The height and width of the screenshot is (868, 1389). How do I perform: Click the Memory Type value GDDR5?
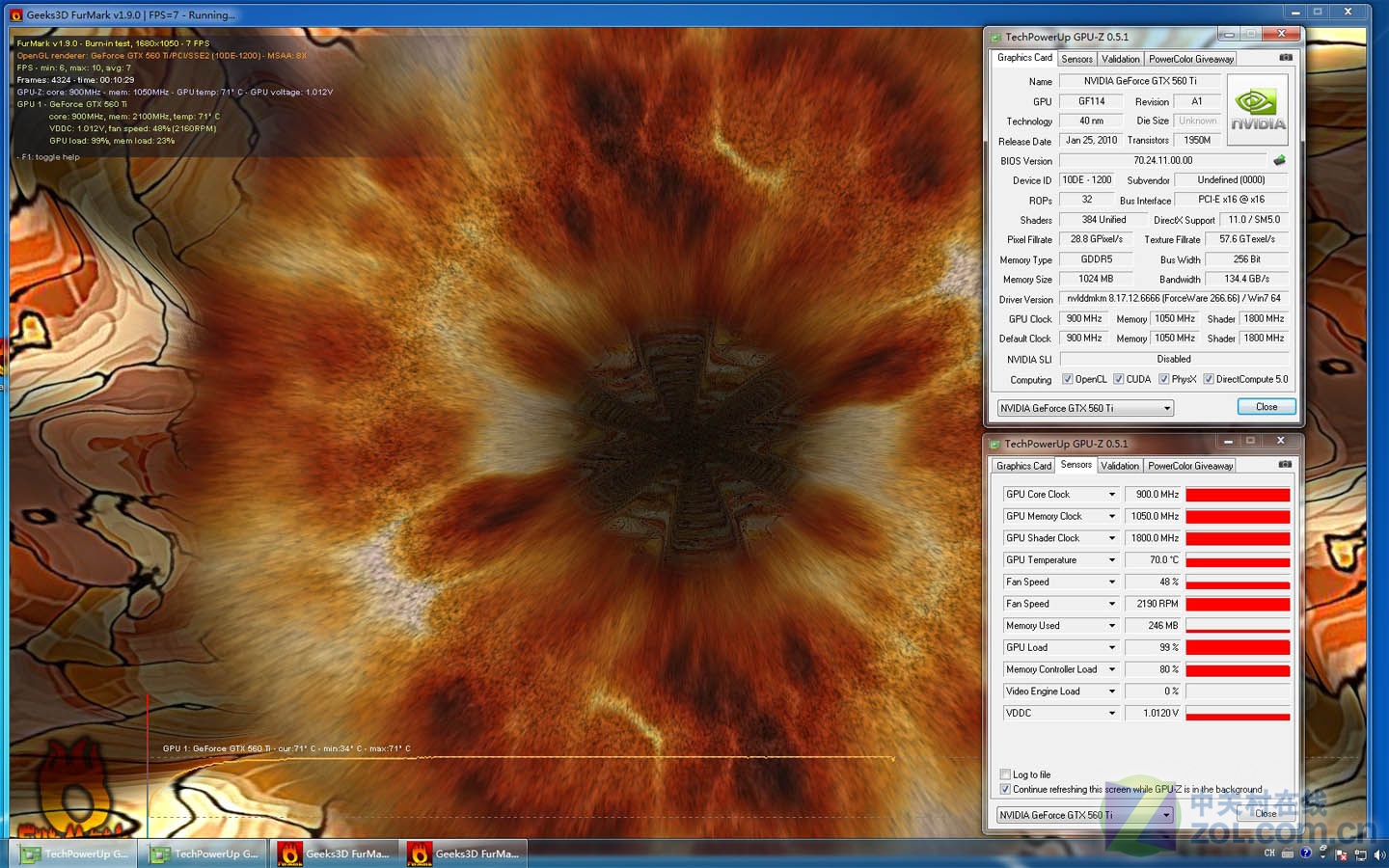[1096, 259]
